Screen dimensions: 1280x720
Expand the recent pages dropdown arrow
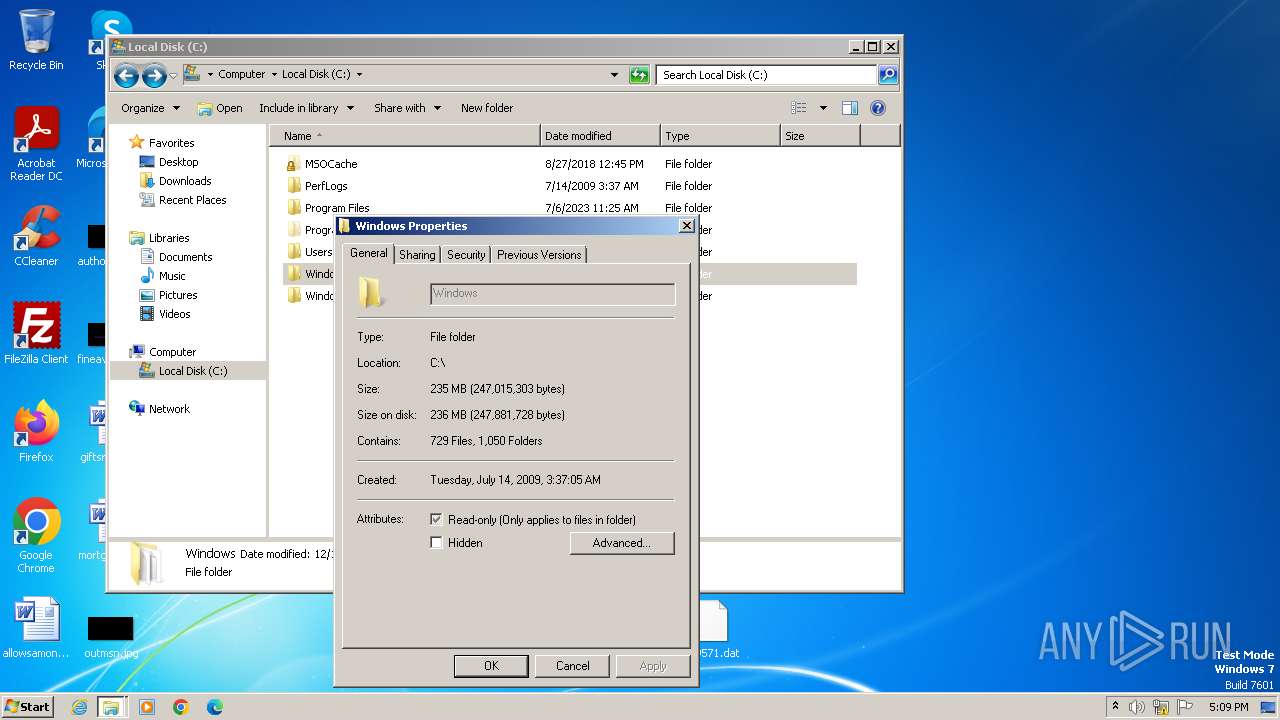[x=173, y=76]
